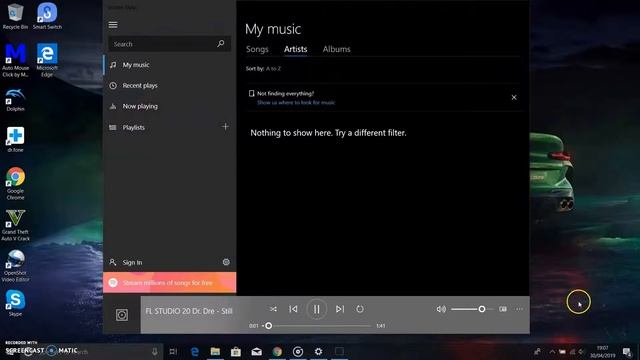Click the volume slider handle
This screenshot has height=360, width=640.
coord(482,309)
